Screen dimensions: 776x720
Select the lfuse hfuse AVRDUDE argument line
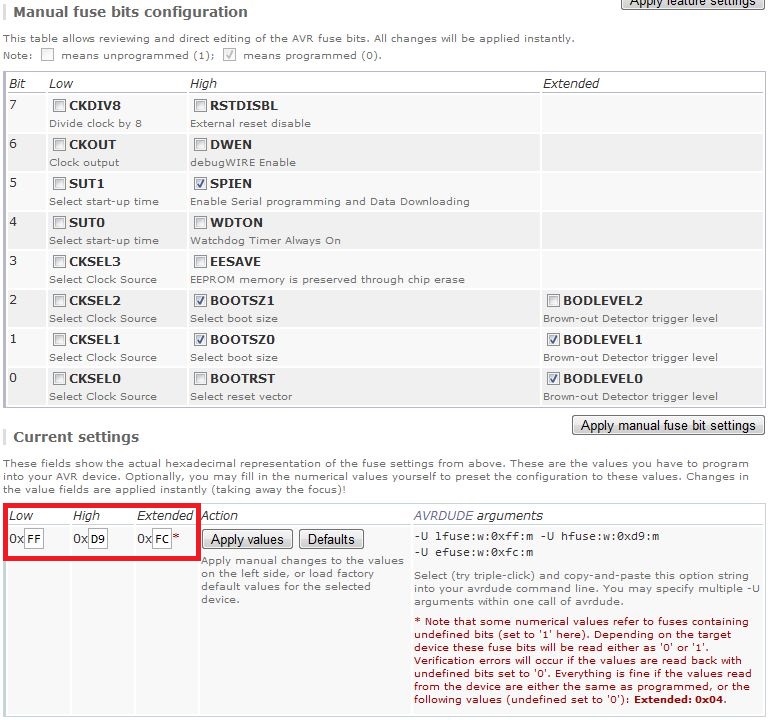click(x=536, y=536)
